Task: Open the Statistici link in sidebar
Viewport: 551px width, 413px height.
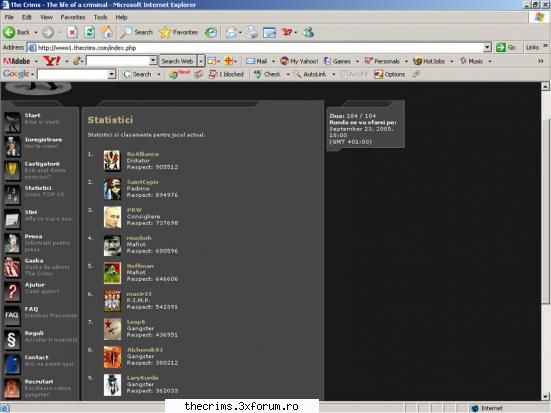Action: [x=38, y=188]
